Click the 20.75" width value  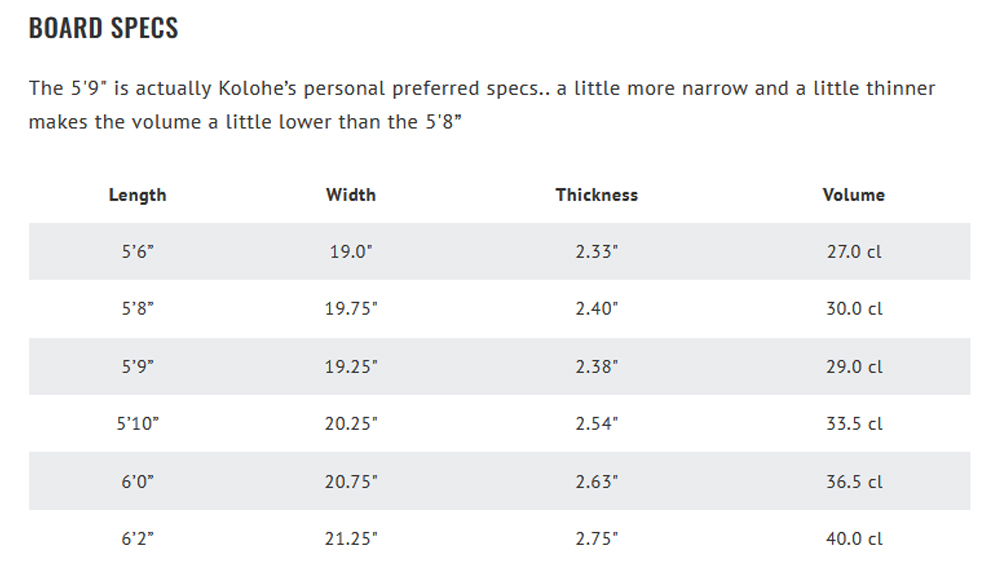(x=351, y=482)
